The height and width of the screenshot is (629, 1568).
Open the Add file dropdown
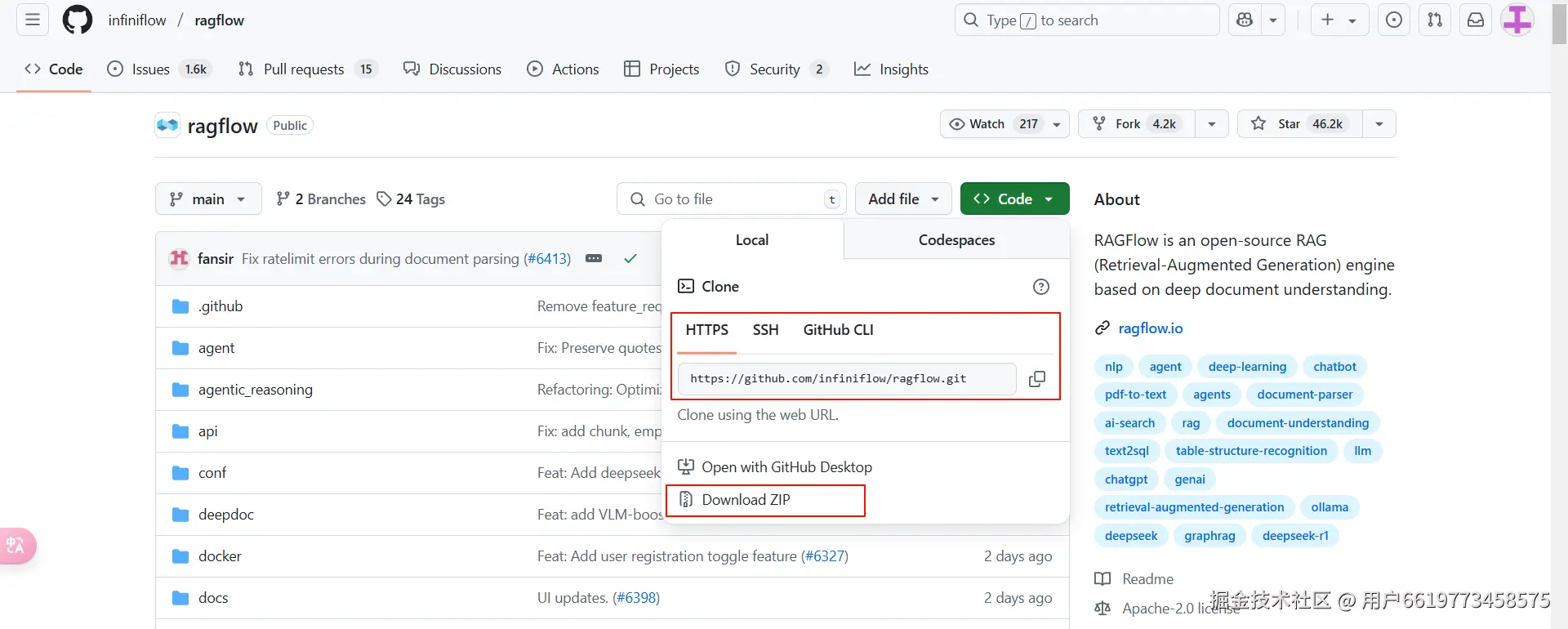[x=903, y=199]
